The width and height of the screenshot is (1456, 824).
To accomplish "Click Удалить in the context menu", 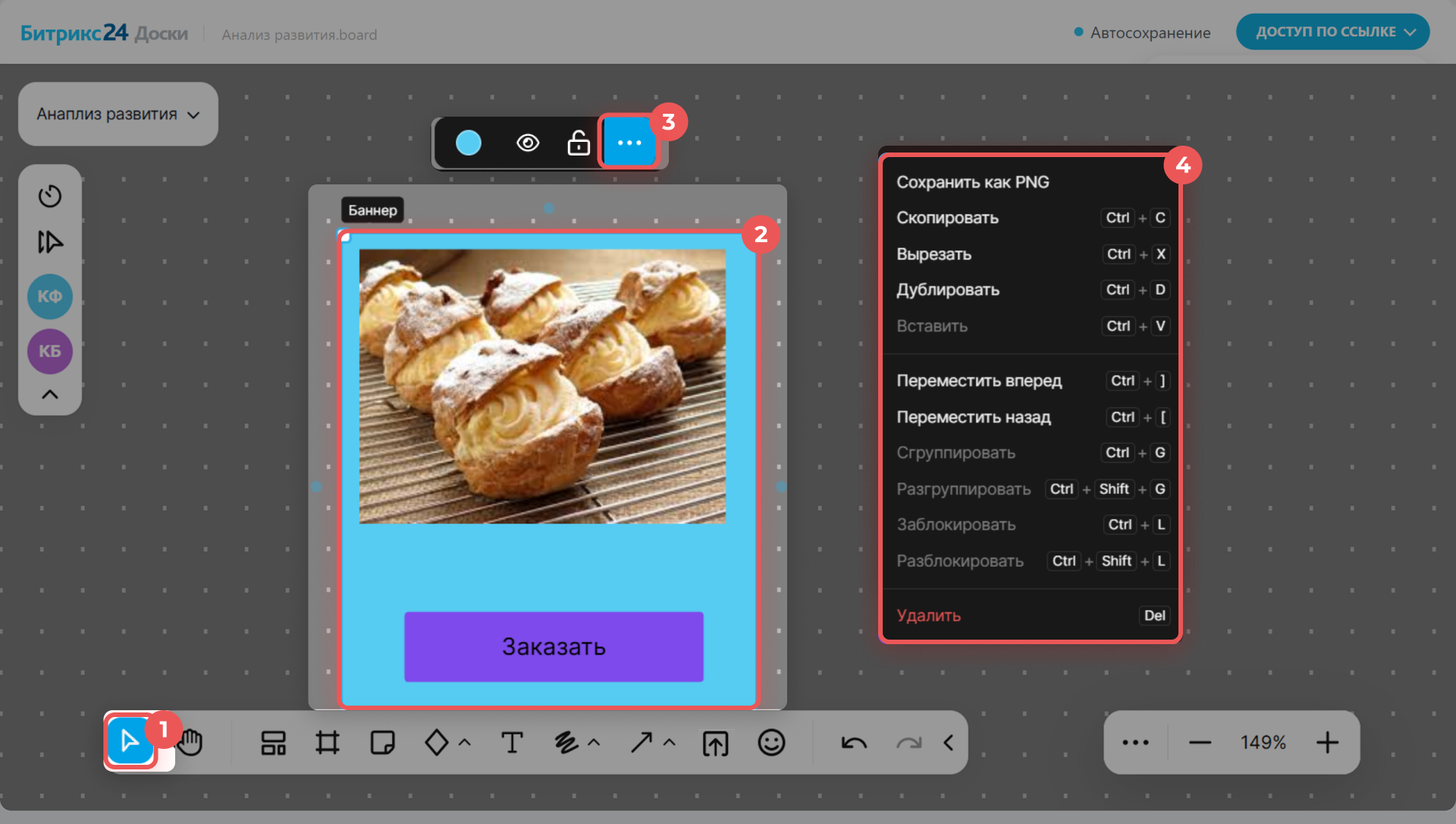I will 929,615.
